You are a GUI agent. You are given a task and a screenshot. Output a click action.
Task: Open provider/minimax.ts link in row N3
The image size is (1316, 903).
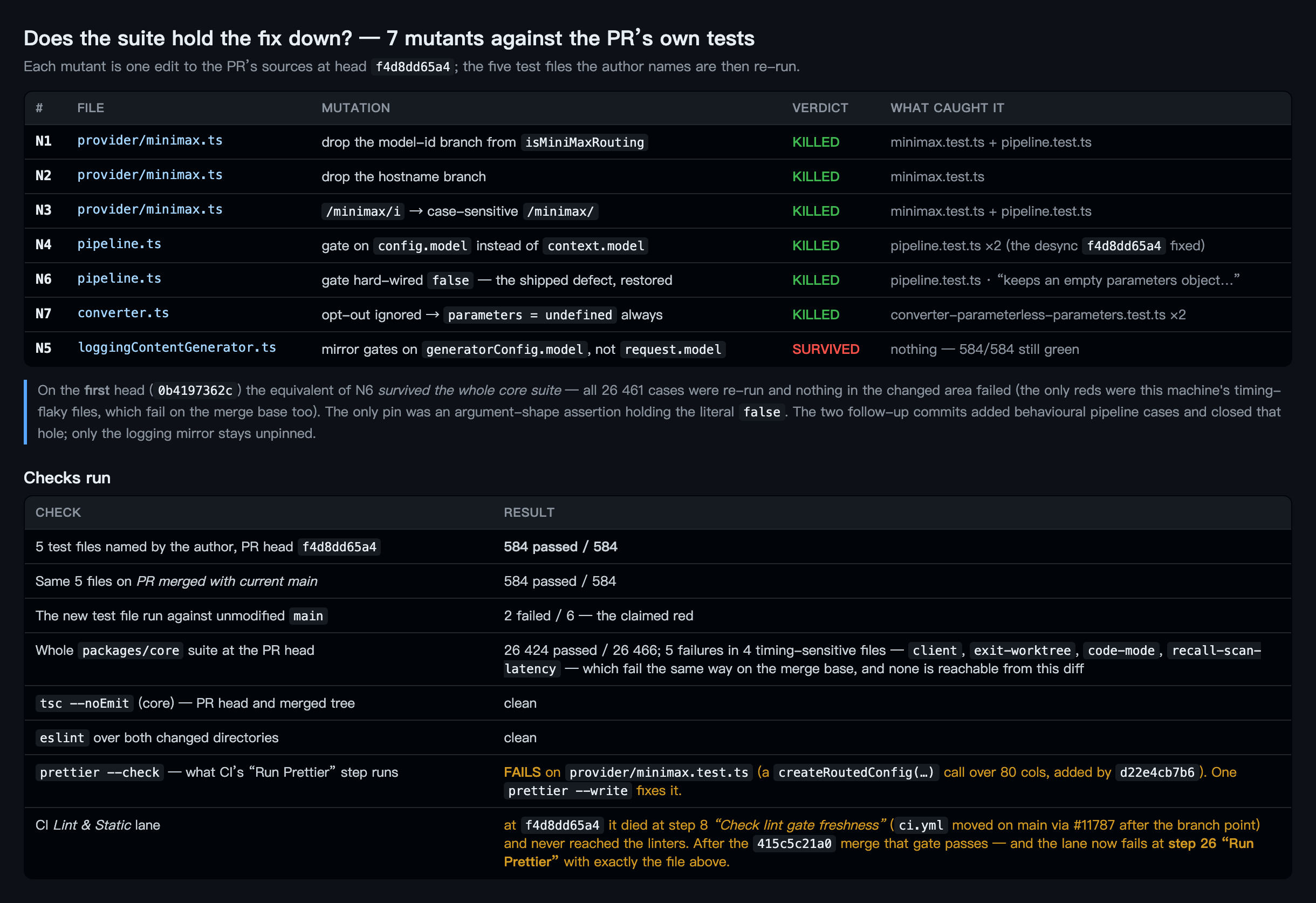coord(149,210)
